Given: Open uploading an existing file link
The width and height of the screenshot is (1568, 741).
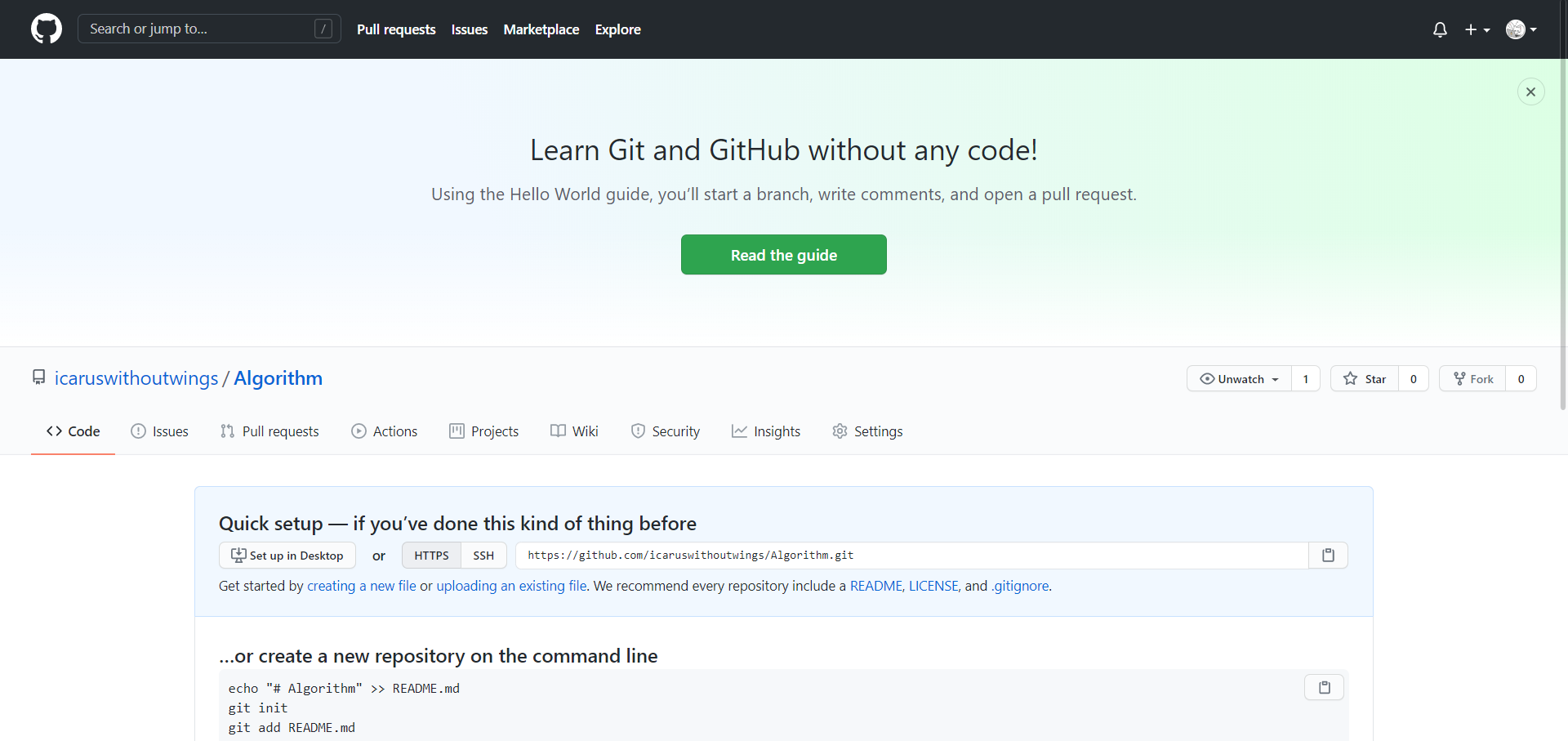Looking at the screenshot, I should (x=511, y=586).
